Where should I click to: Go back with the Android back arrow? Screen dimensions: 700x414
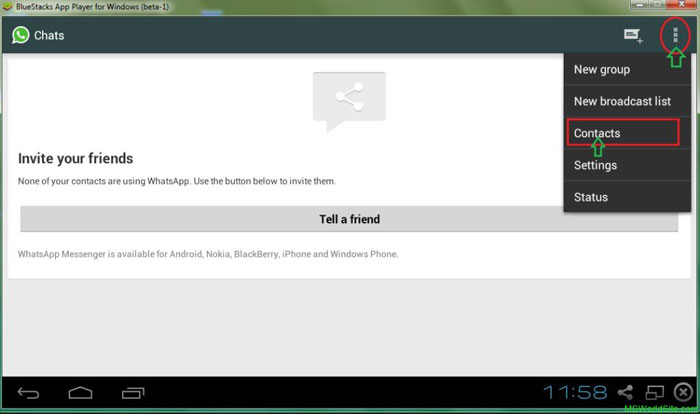coord(29,393)
